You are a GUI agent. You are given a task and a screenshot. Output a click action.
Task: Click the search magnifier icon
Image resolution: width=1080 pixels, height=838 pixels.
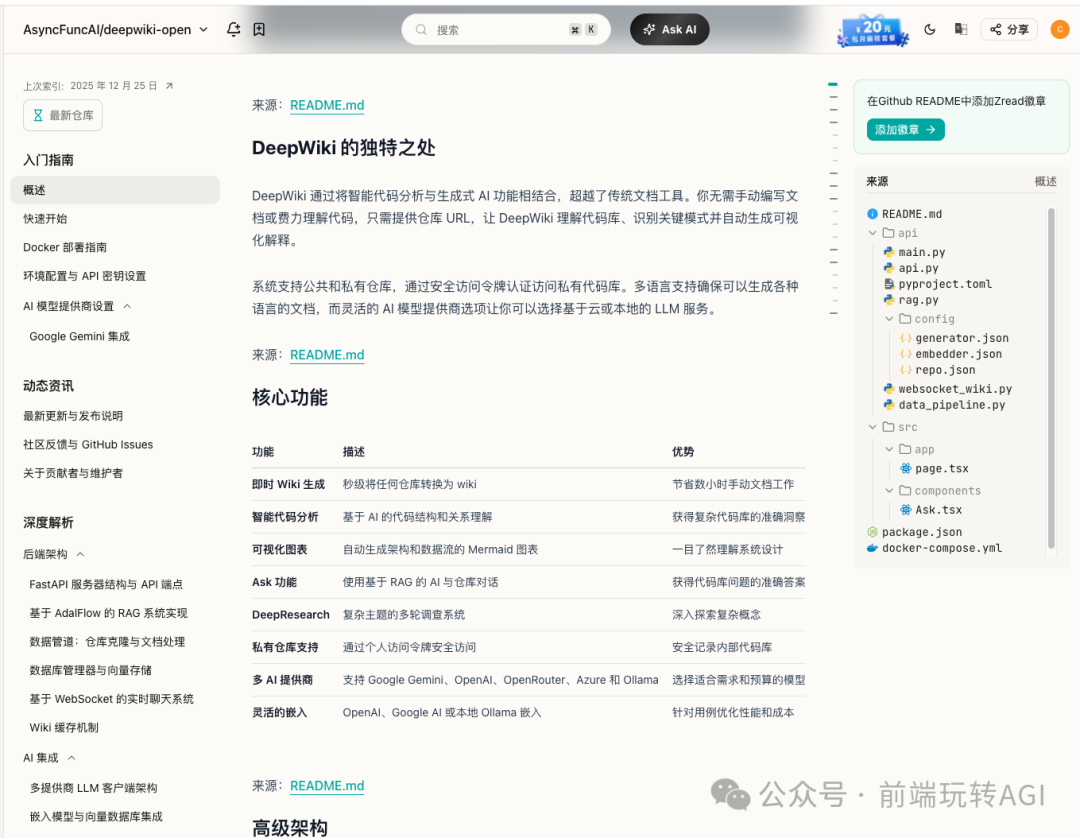(x=420, y=29)
